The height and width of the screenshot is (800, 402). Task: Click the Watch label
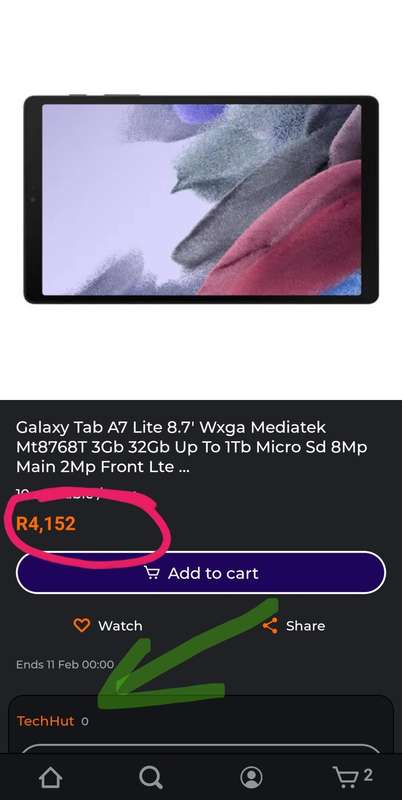pos(120,626)
